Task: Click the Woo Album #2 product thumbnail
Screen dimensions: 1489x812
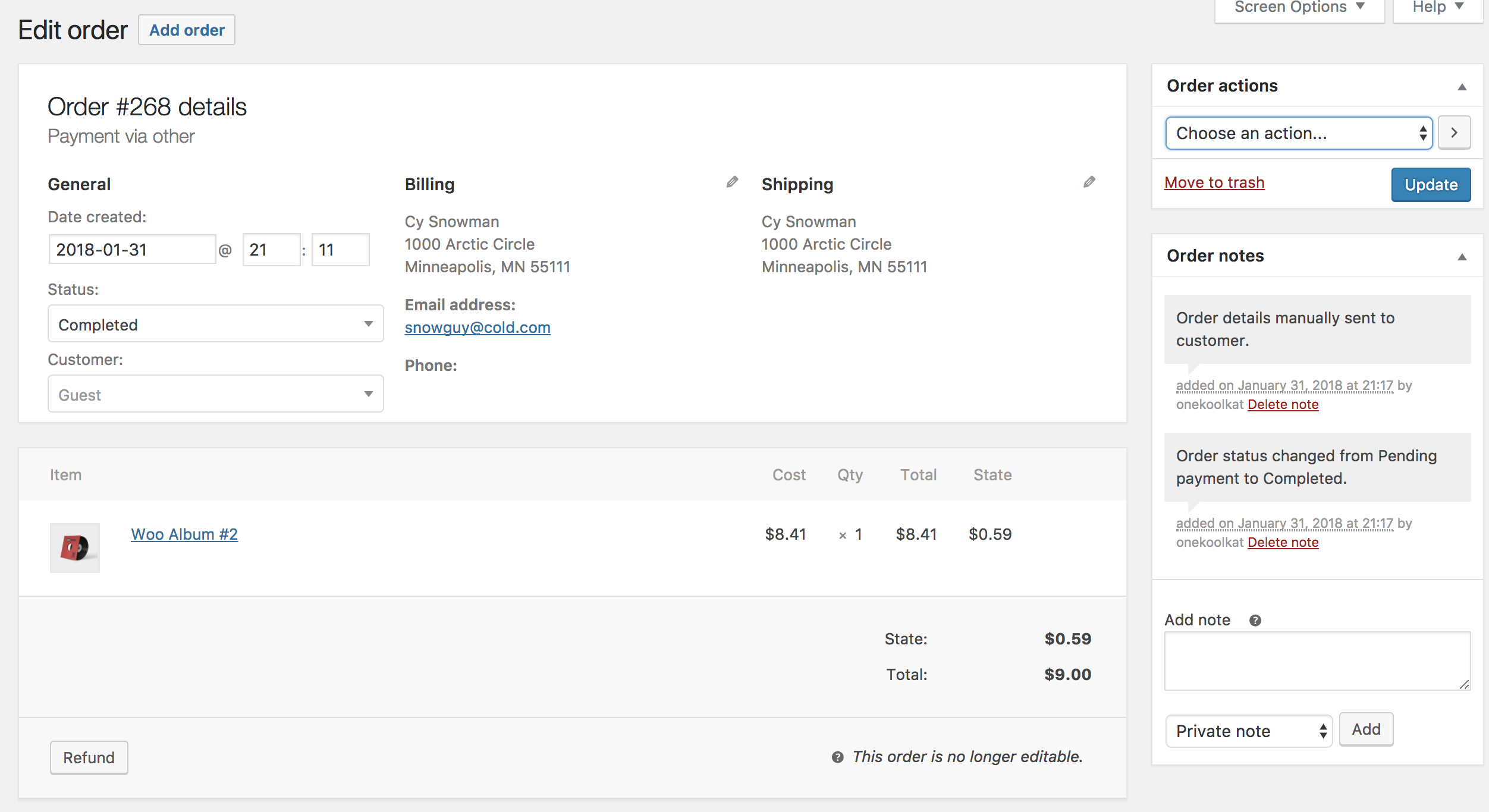Action: tap(75, 547)
